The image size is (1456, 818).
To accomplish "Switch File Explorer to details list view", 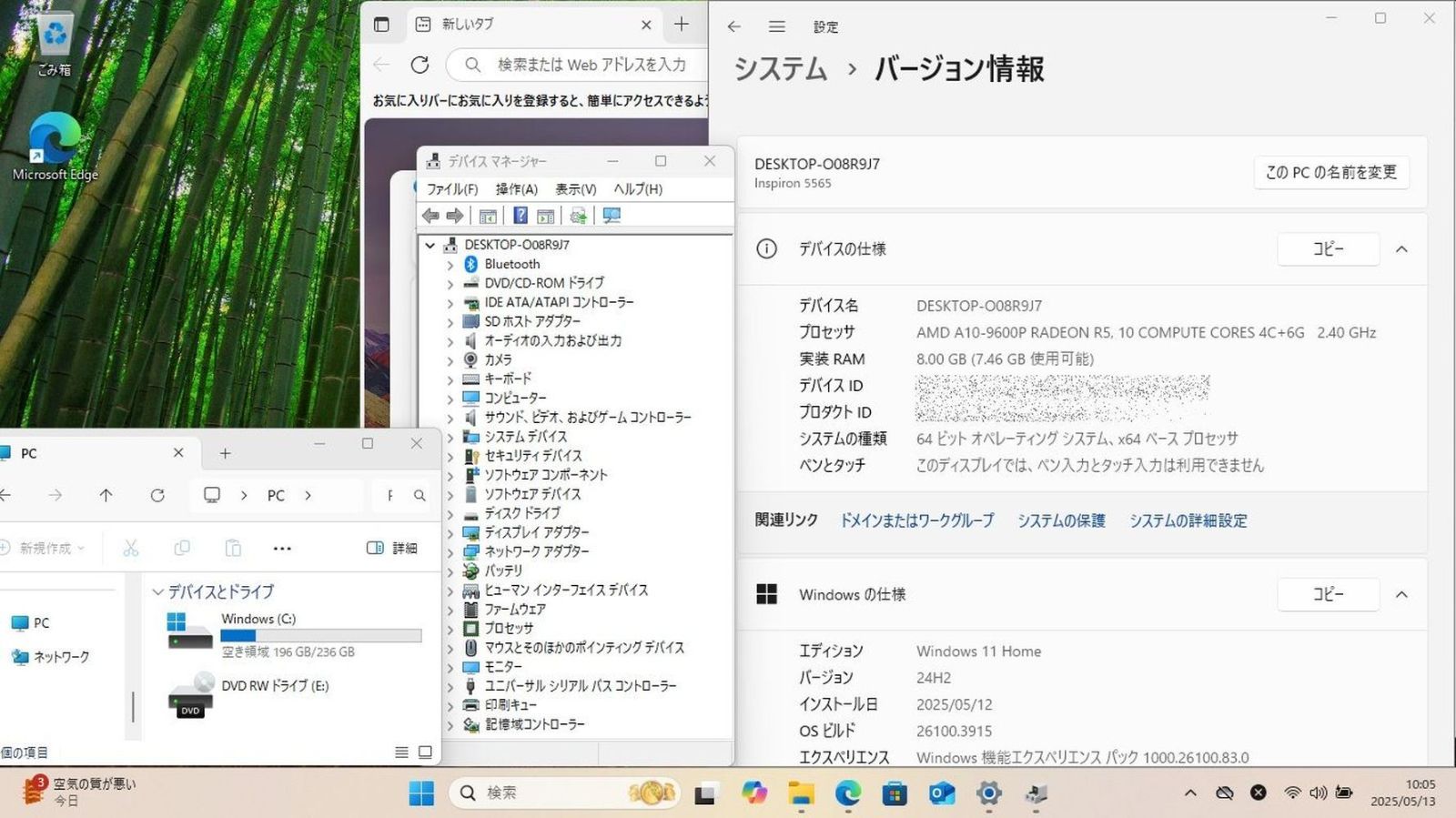I will point(401,752).
